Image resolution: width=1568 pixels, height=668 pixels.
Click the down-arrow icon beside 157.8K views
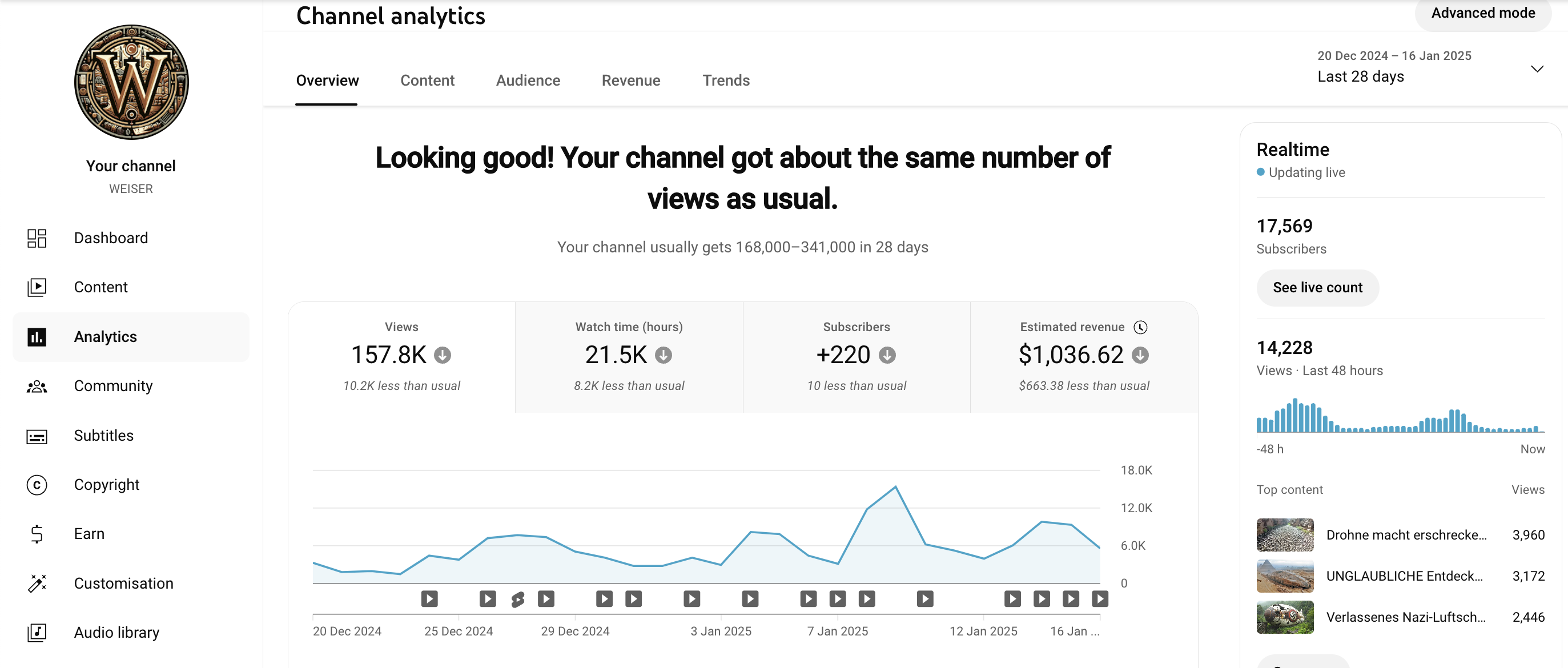pyautogui.click(x=443, y=355)
